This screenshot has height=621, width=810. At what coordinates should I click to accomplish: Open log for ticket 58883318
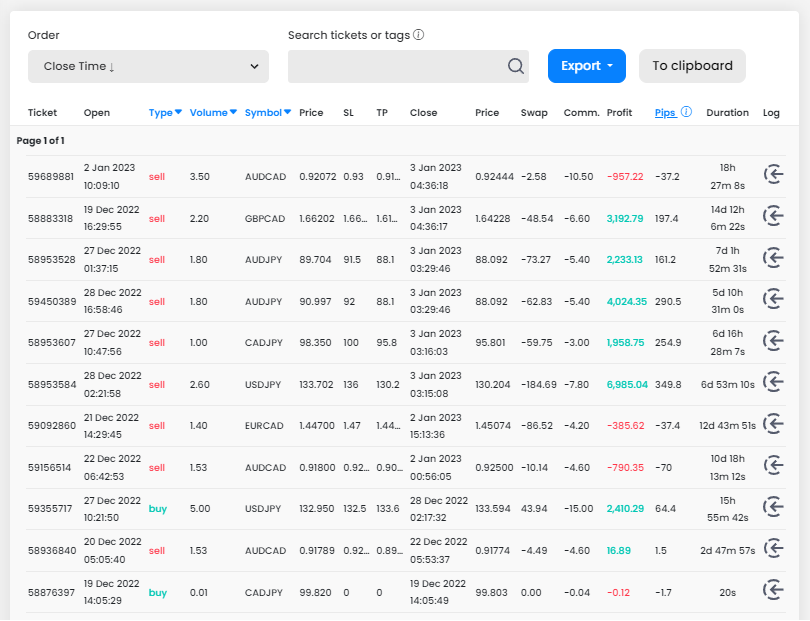(772, 217)
